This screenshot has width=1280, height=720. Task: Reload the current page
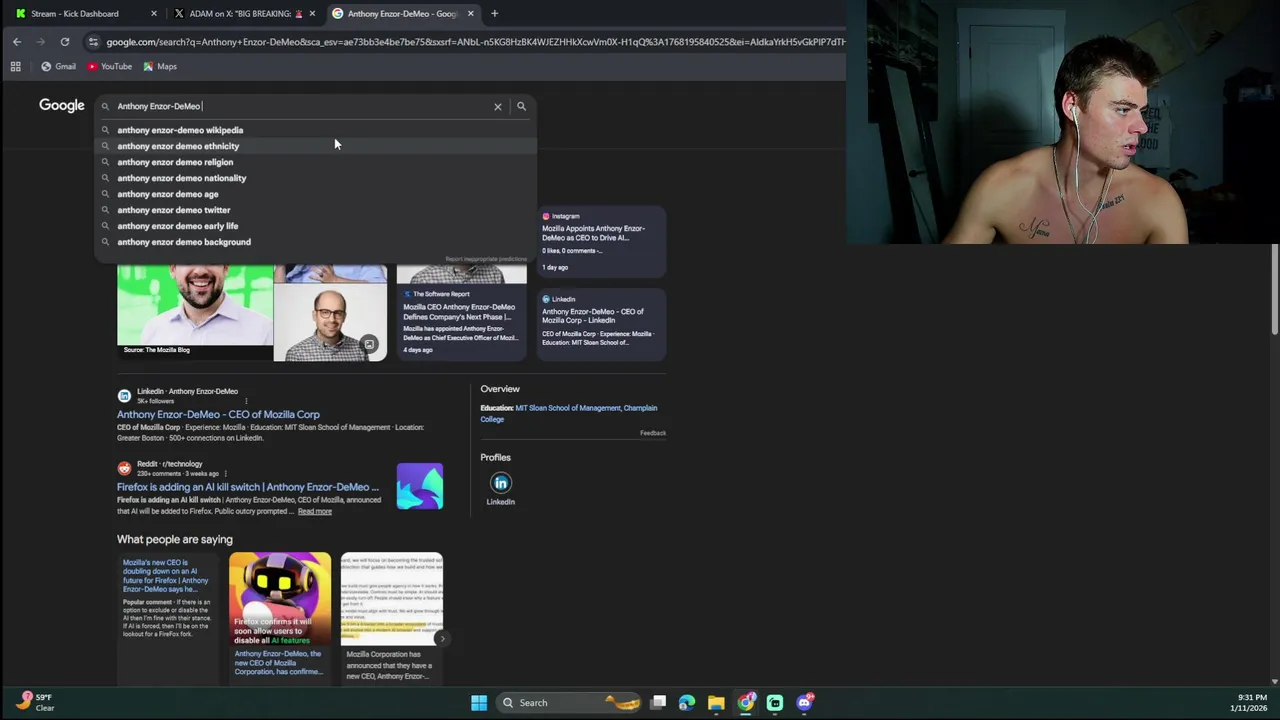coord(65,41)
